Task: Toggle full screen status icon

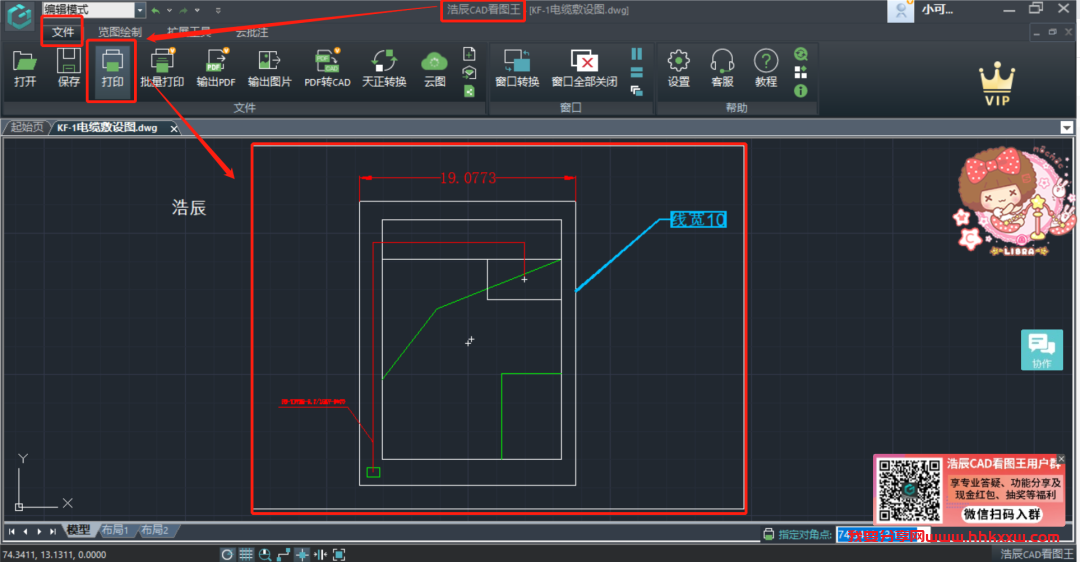Action: click(x=339, y=554)
